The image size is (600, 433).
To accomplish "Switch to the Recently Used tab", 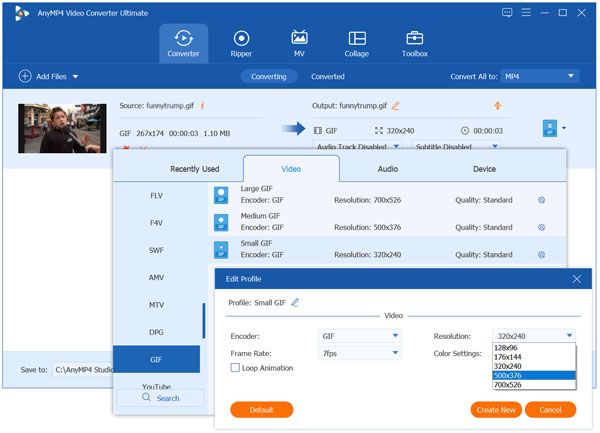I will click(x=194, y=169).
